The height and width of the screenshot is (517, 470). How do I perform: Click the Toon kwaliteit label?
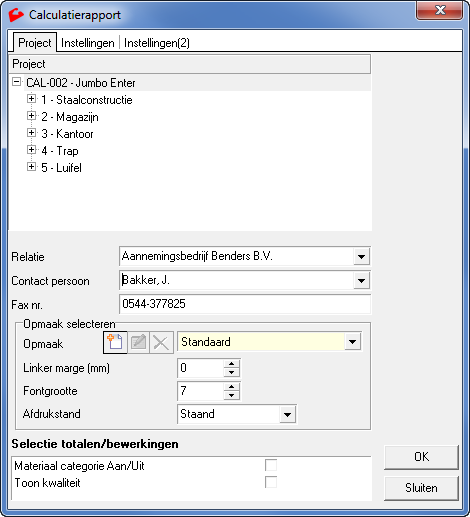click(47, 483)
